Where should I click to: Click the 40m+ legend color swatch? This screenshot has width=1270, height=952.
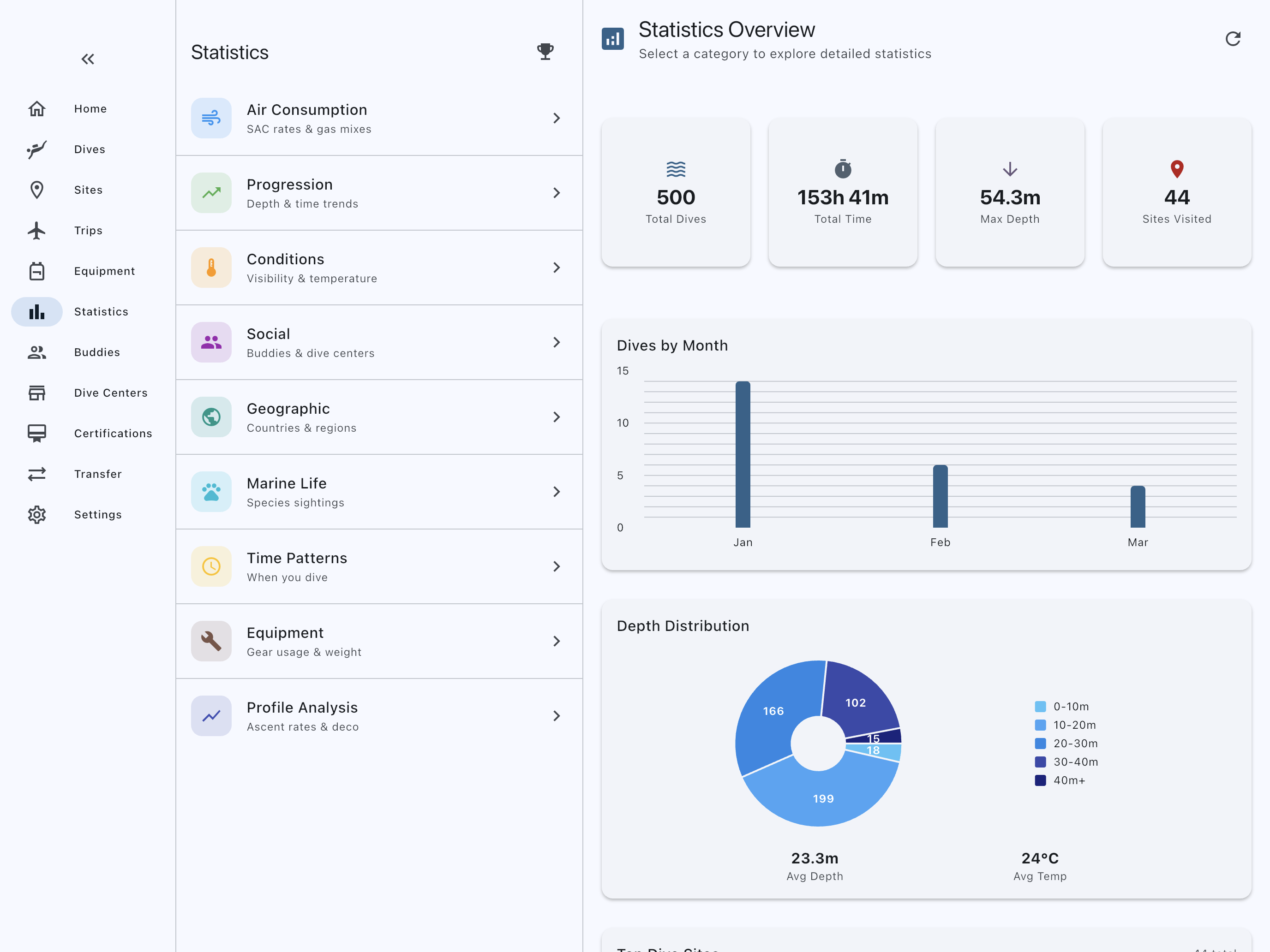(x=1040, y=780)
